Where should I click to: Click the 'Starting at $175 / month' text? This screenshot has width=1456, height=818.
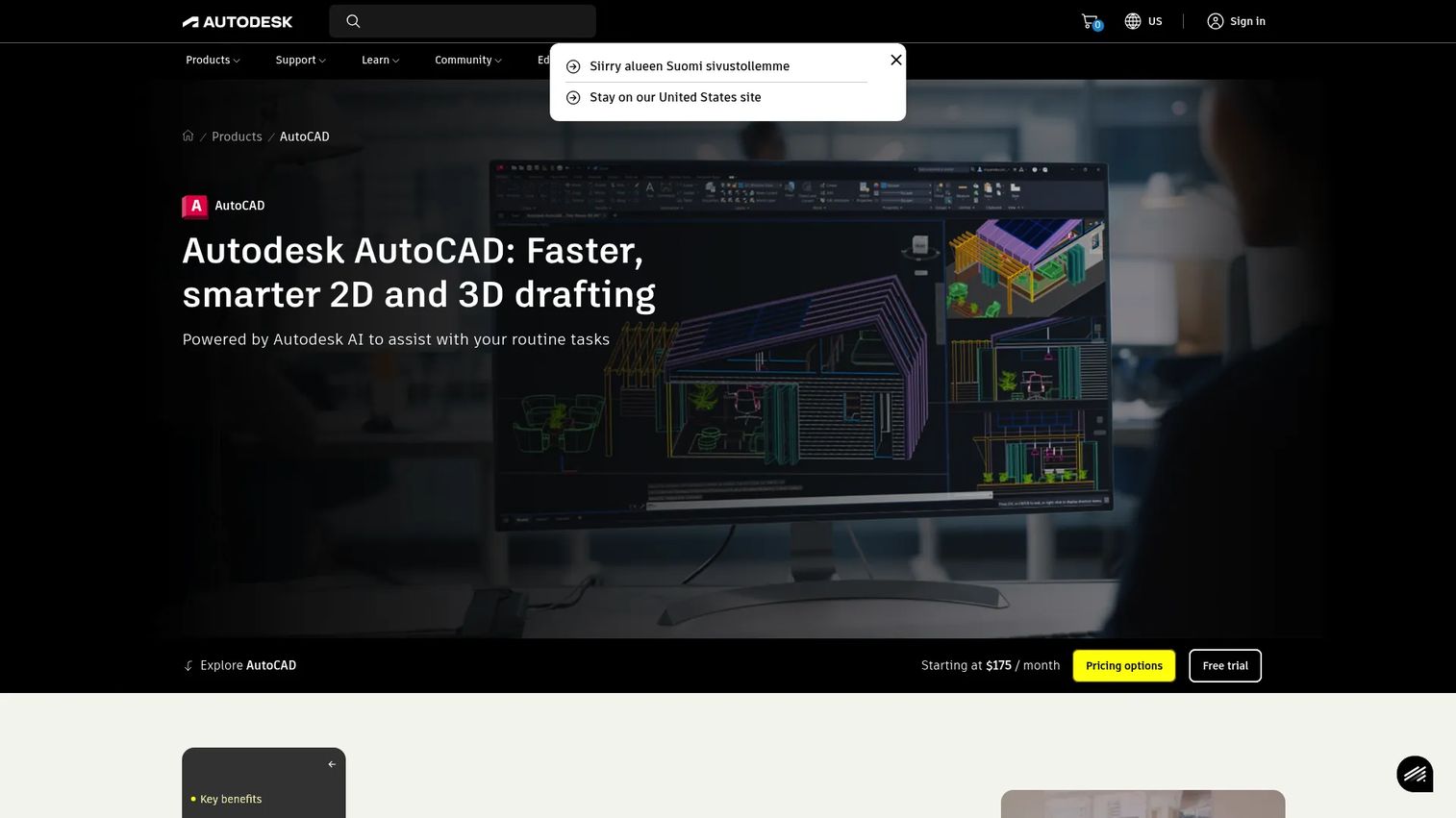[x=991, y=665]
